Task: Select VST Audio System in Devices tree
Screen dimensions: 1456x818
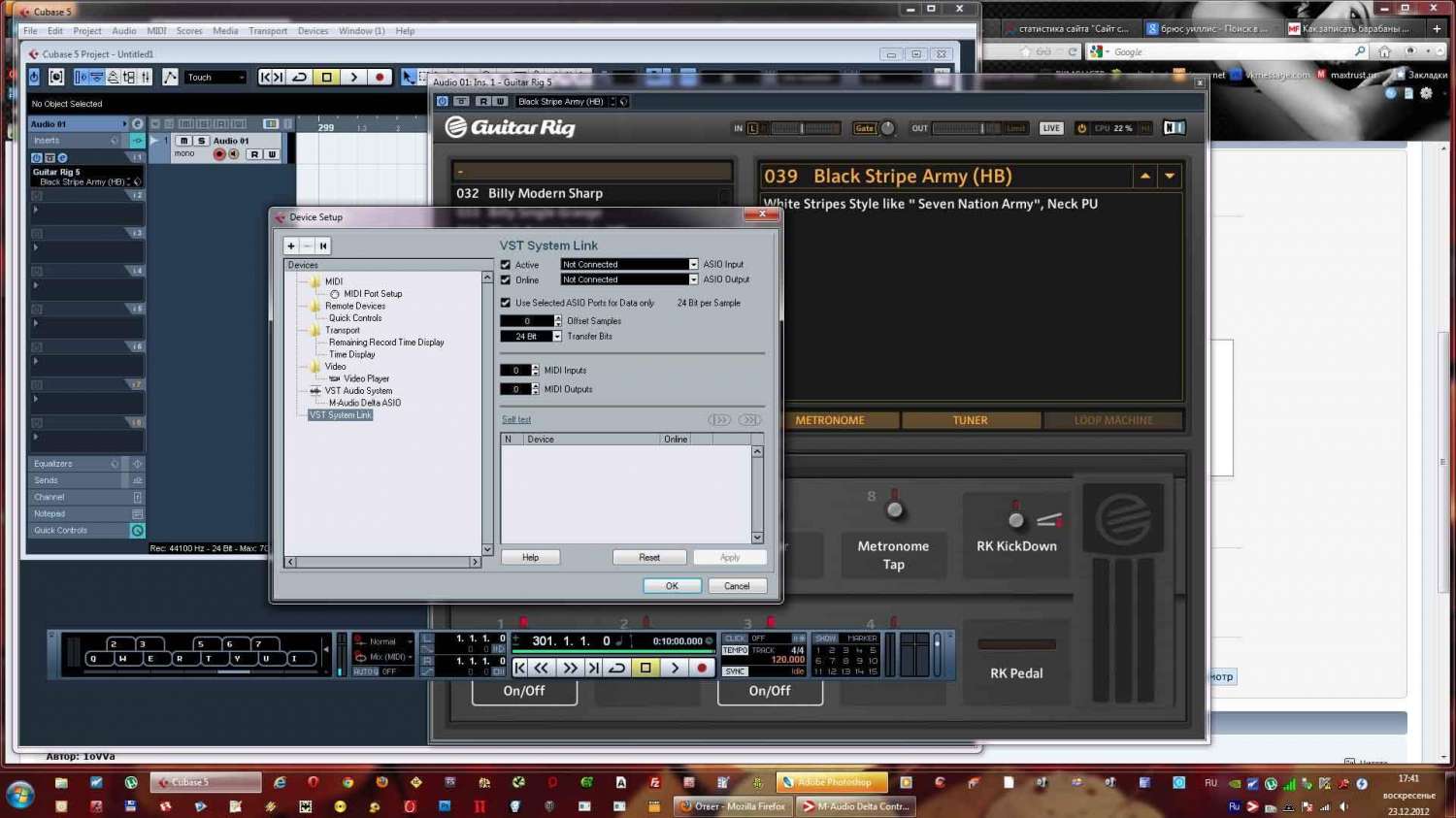Action: click(x=358, y=391)
